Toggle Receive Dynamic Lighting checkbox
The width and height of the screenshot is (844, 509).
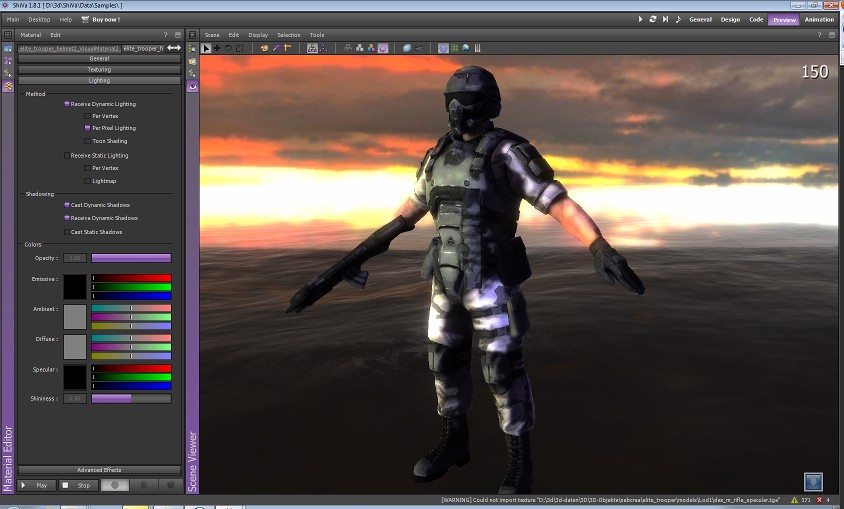(67, 104)
